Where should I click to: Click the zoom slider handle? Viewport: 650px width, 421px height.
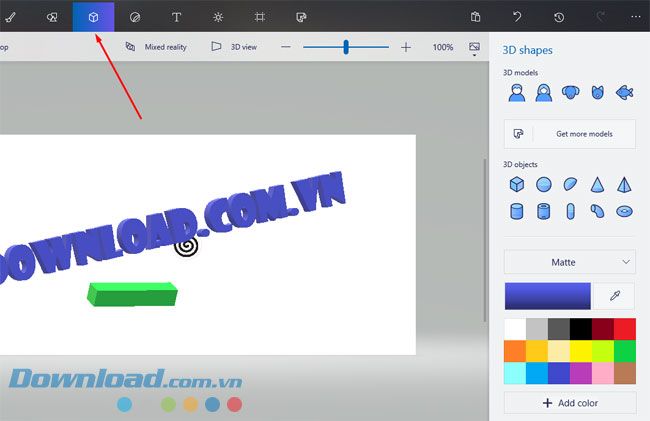click(346, 47)
